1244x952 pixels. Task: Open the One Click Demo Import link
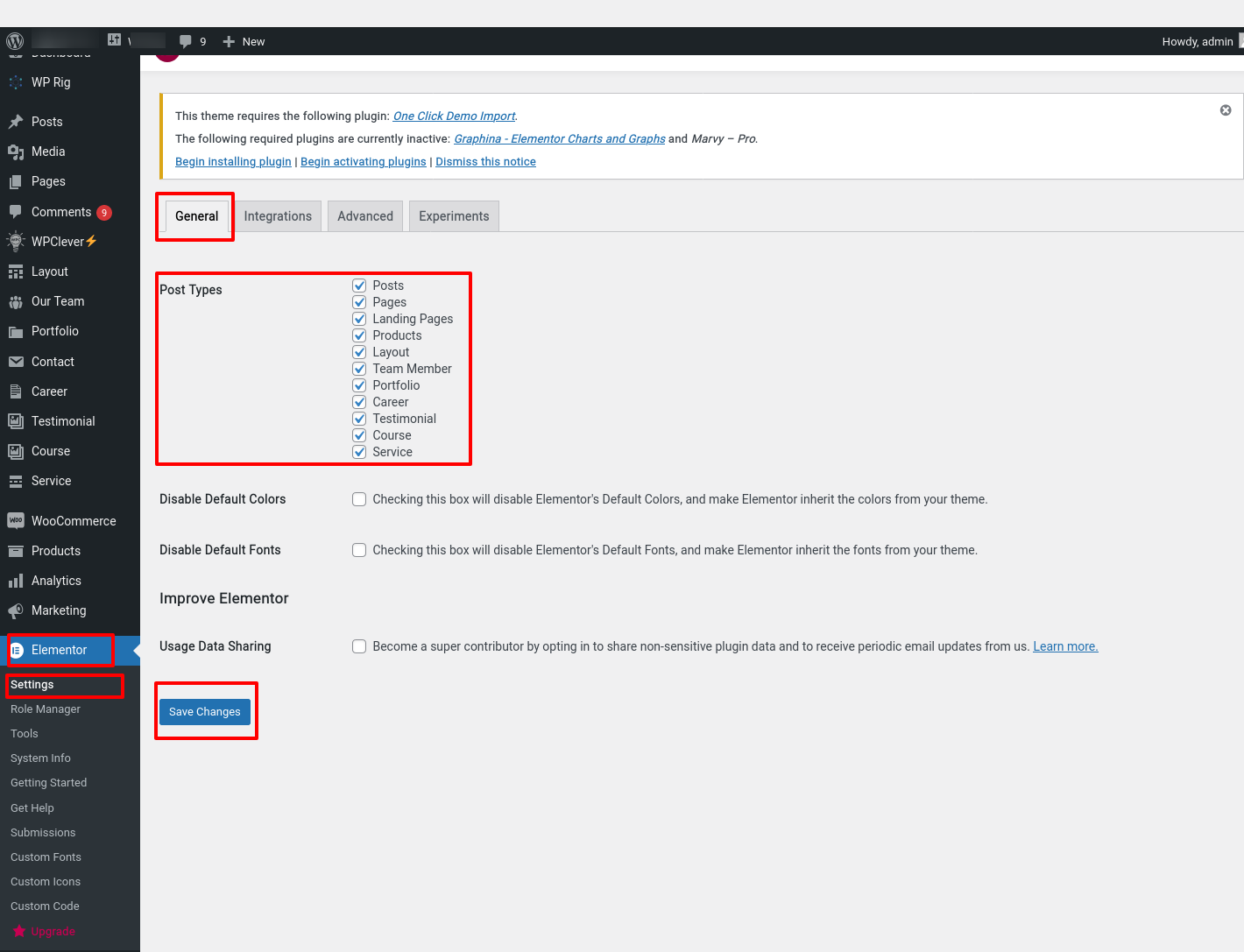(454, 116)
